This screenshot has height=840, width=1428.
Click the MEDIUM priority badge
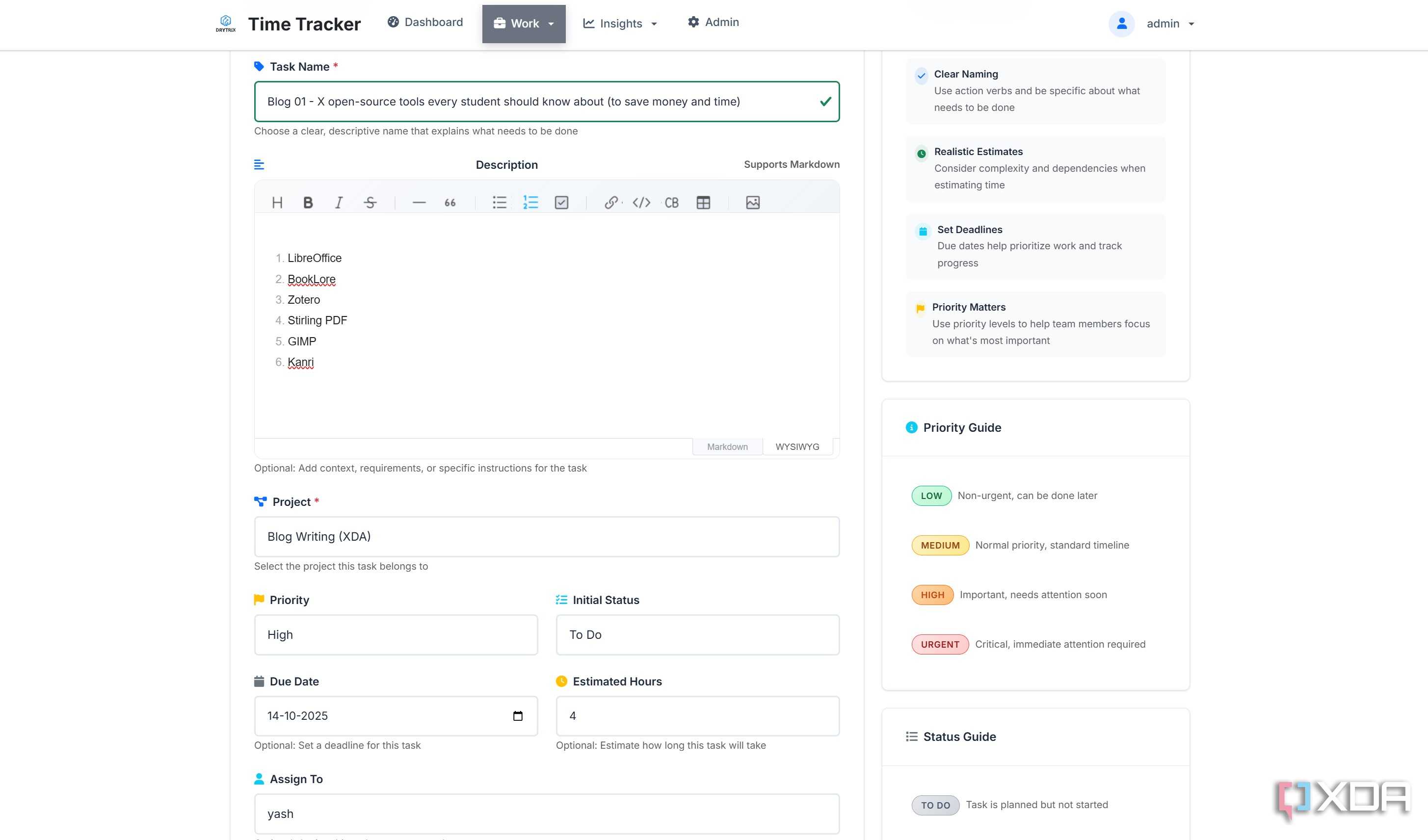pyautogui.click(x=940, y=546)
